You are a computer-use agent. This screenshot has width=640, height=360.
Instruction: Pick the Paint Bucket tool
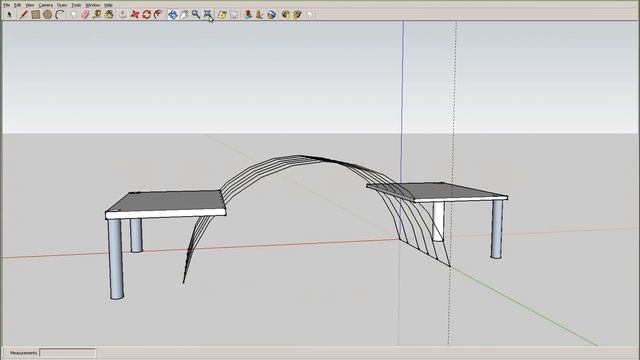pos(109,15)
